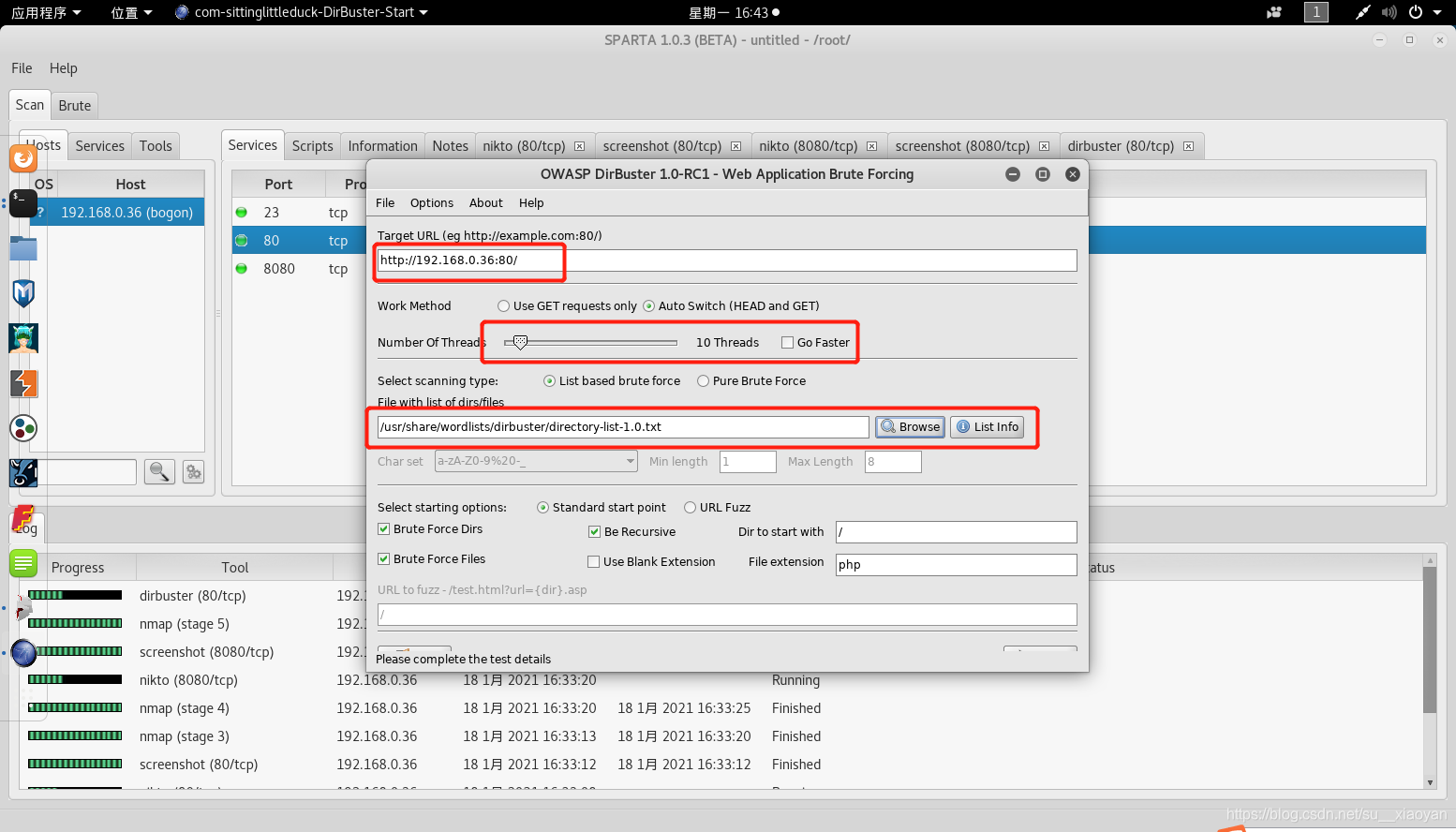The height and width of the screenshot is (832, 1456).
Task: Select List based brute force
Action: click(550, 381)
